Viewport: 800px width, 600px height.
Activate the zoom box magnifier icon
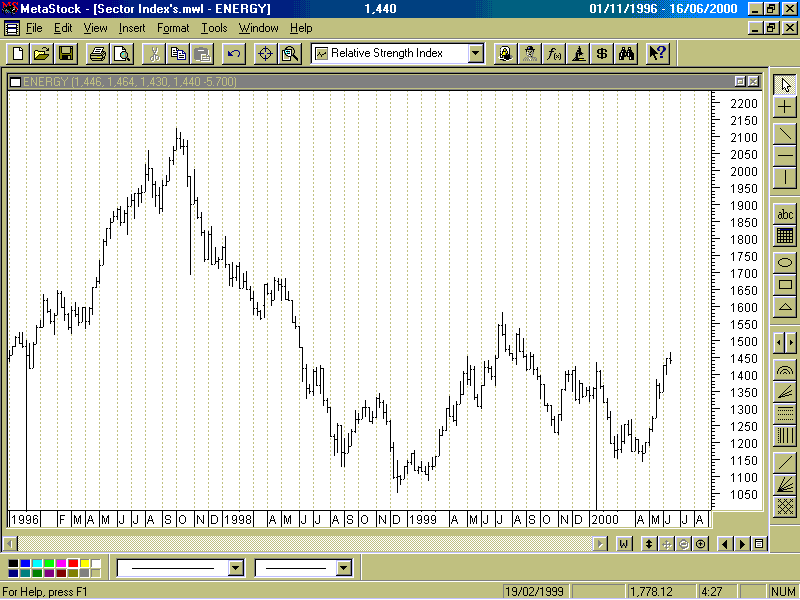point(290,54)
